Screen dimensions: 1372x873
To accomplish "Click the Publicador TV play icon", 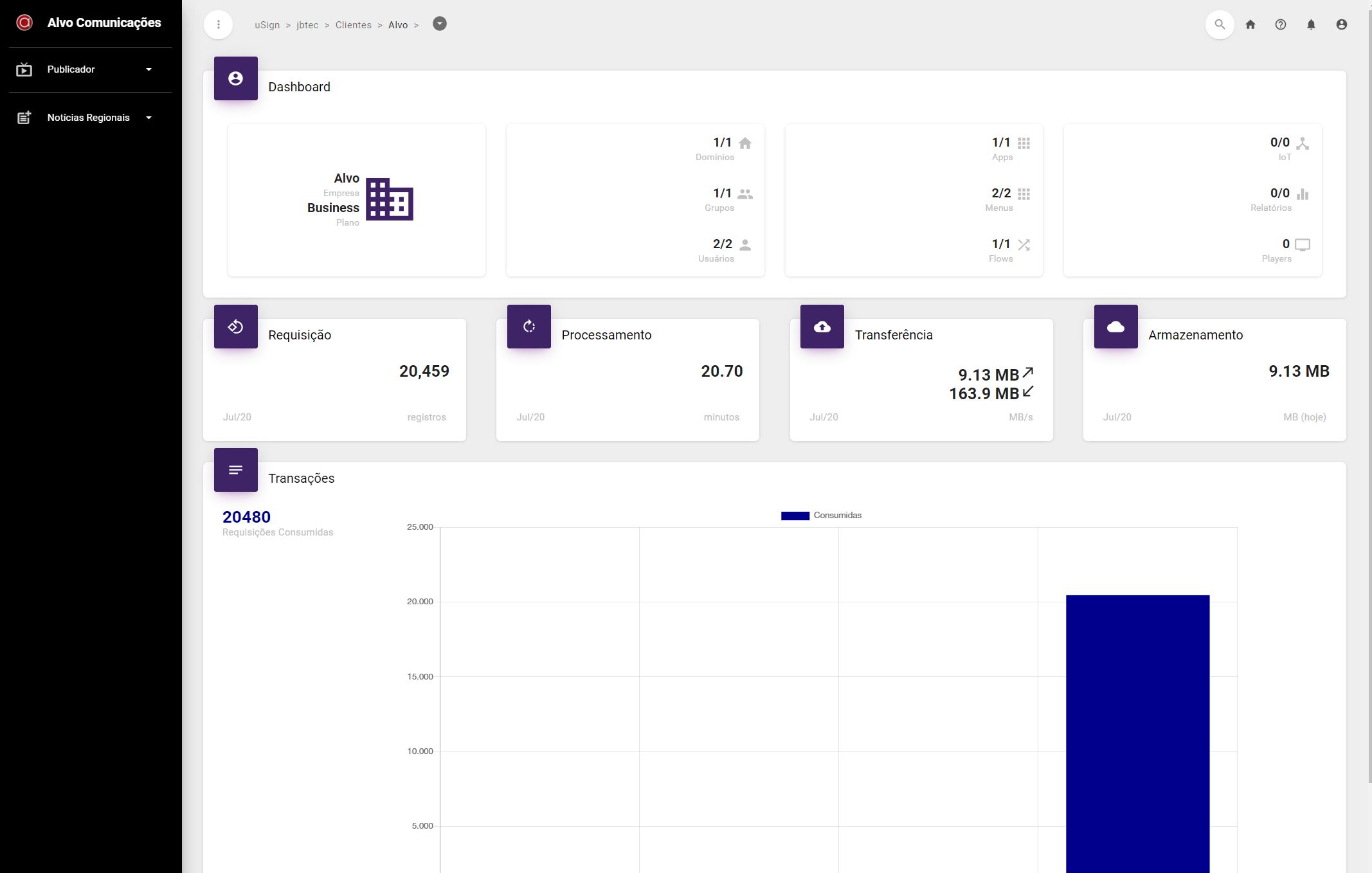I will click(24, 69).
